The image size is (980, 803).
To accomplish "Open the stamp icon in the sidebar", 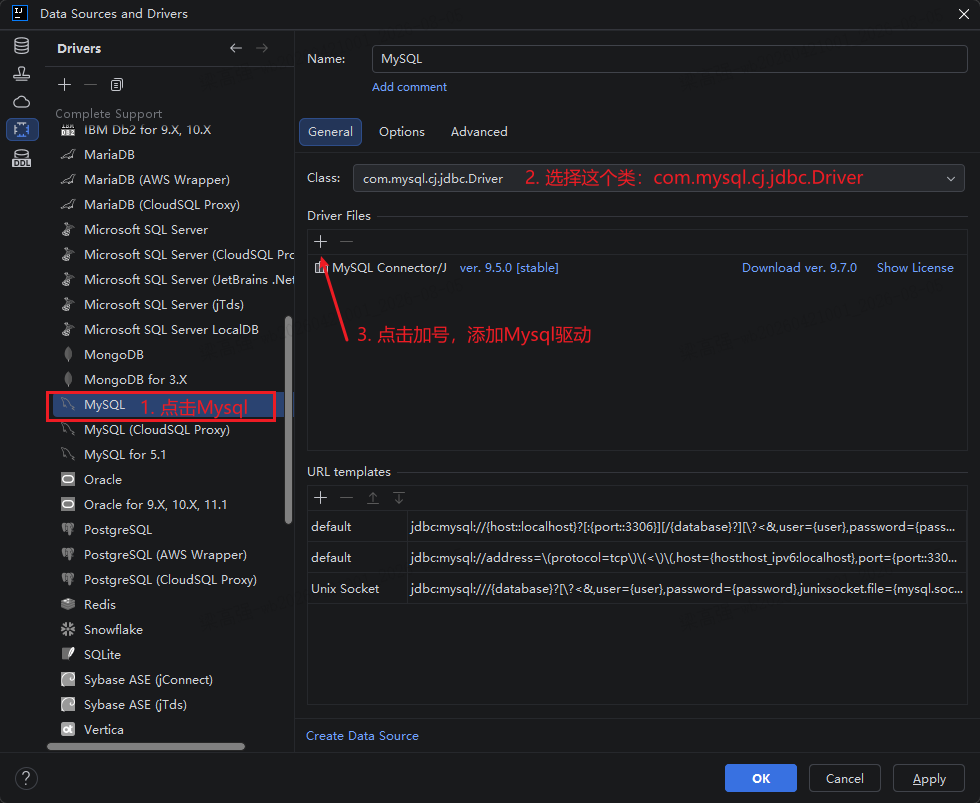I will 22,74.
